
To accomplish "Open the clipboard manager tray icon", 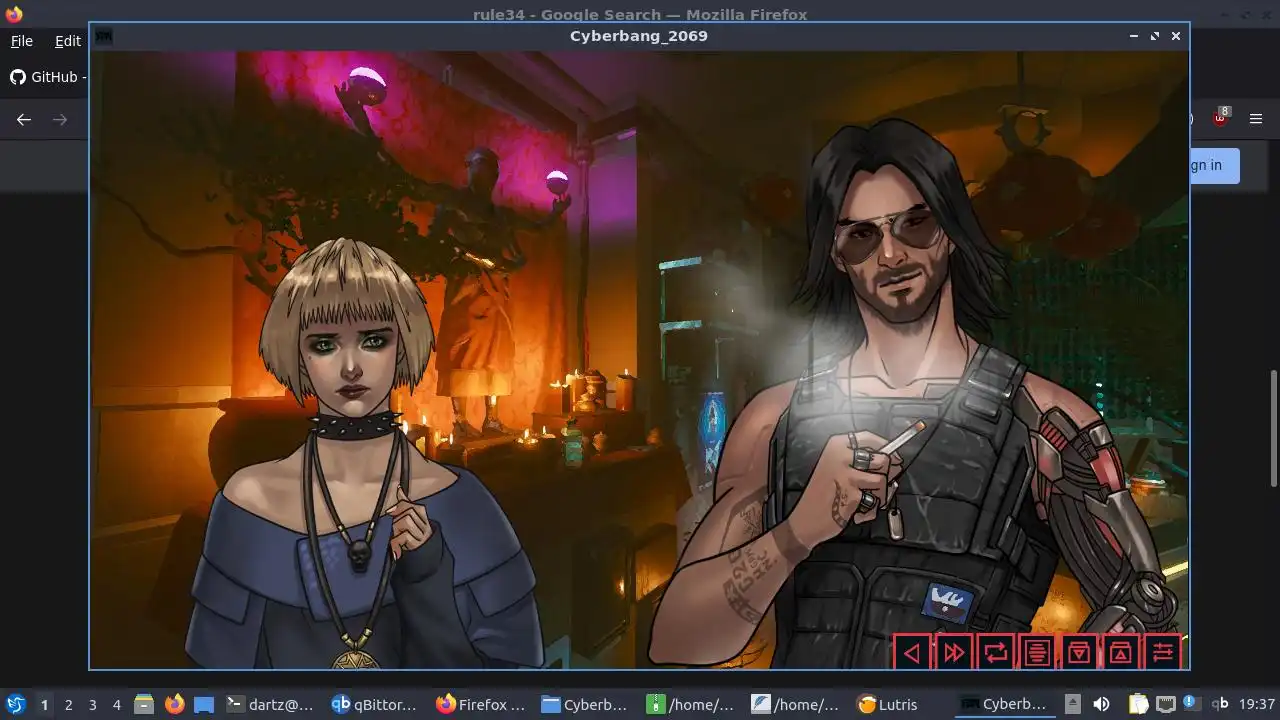I will [1138, 704].
